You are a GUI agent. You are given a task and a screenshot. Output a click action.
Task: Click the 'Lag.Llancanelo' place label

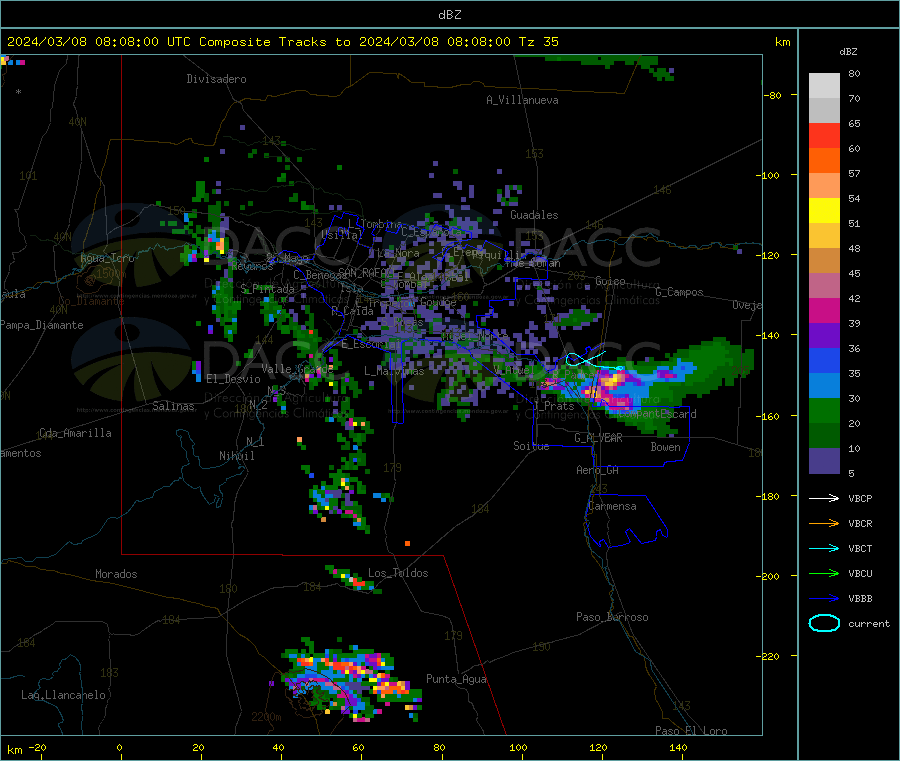[63, 695]
